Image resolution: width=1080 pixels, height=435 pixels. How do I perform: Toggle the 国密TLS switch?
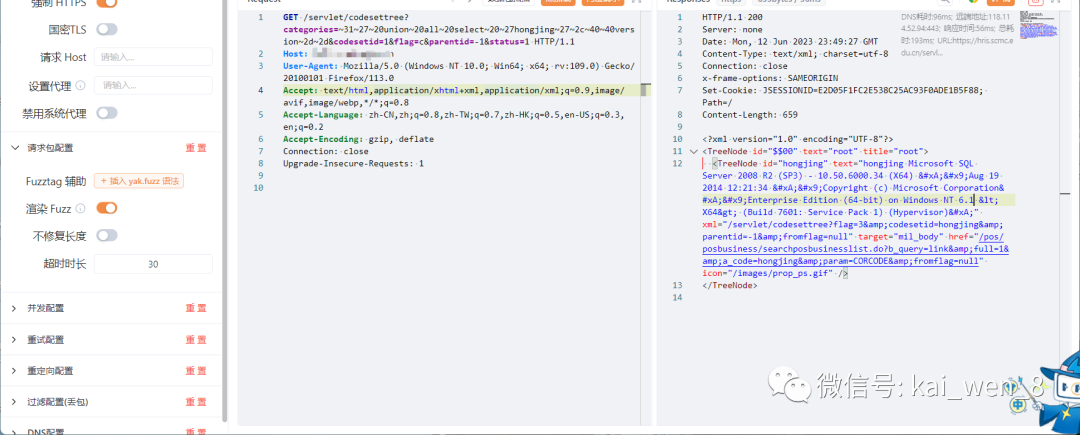tap(107, 29)
